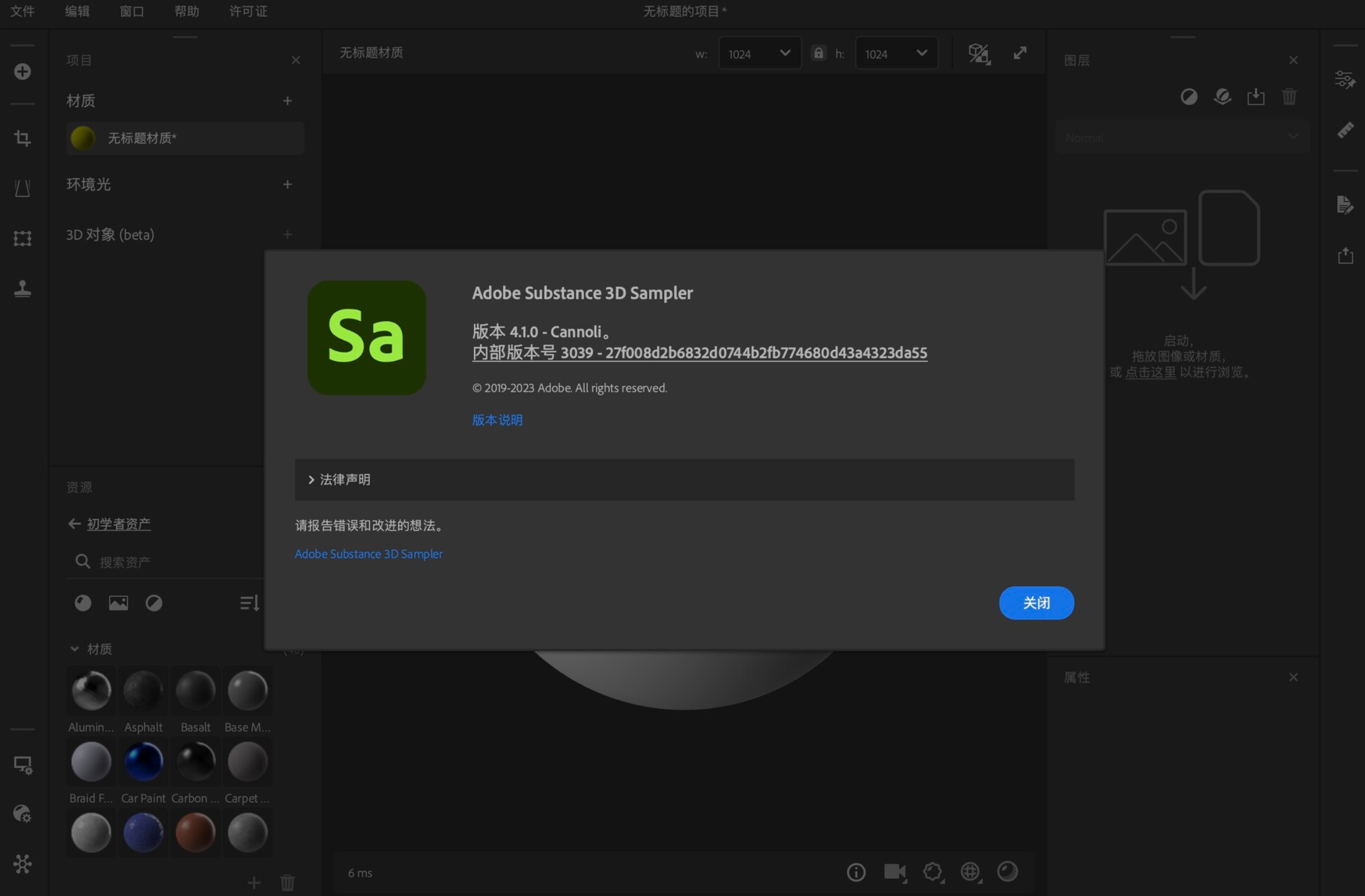Image resolution: width=1365 pixels, height=896 pixels.
Task: Open the height 1024 dropdown
Action: pyautogui.click(x=896, y=54)
